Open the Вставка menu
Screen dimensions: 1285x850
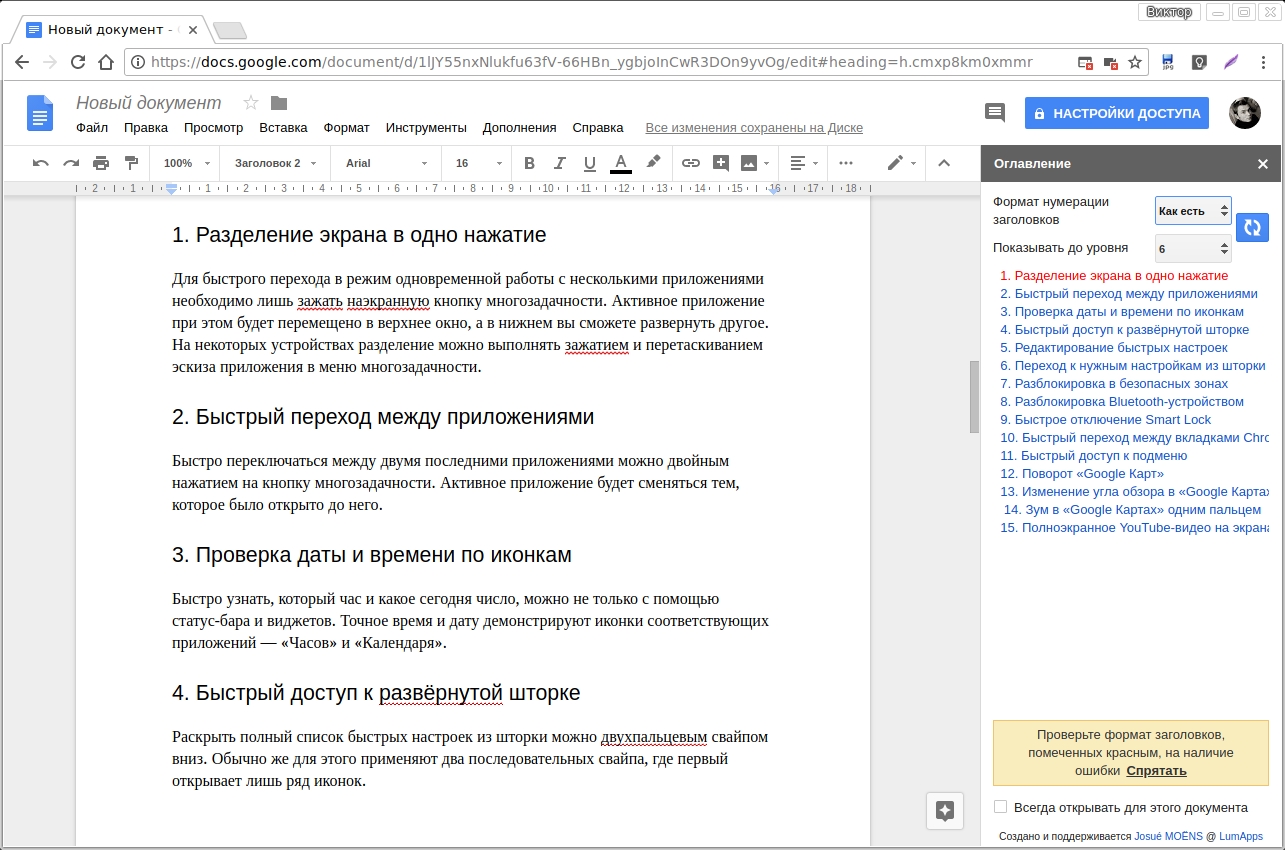283,128
